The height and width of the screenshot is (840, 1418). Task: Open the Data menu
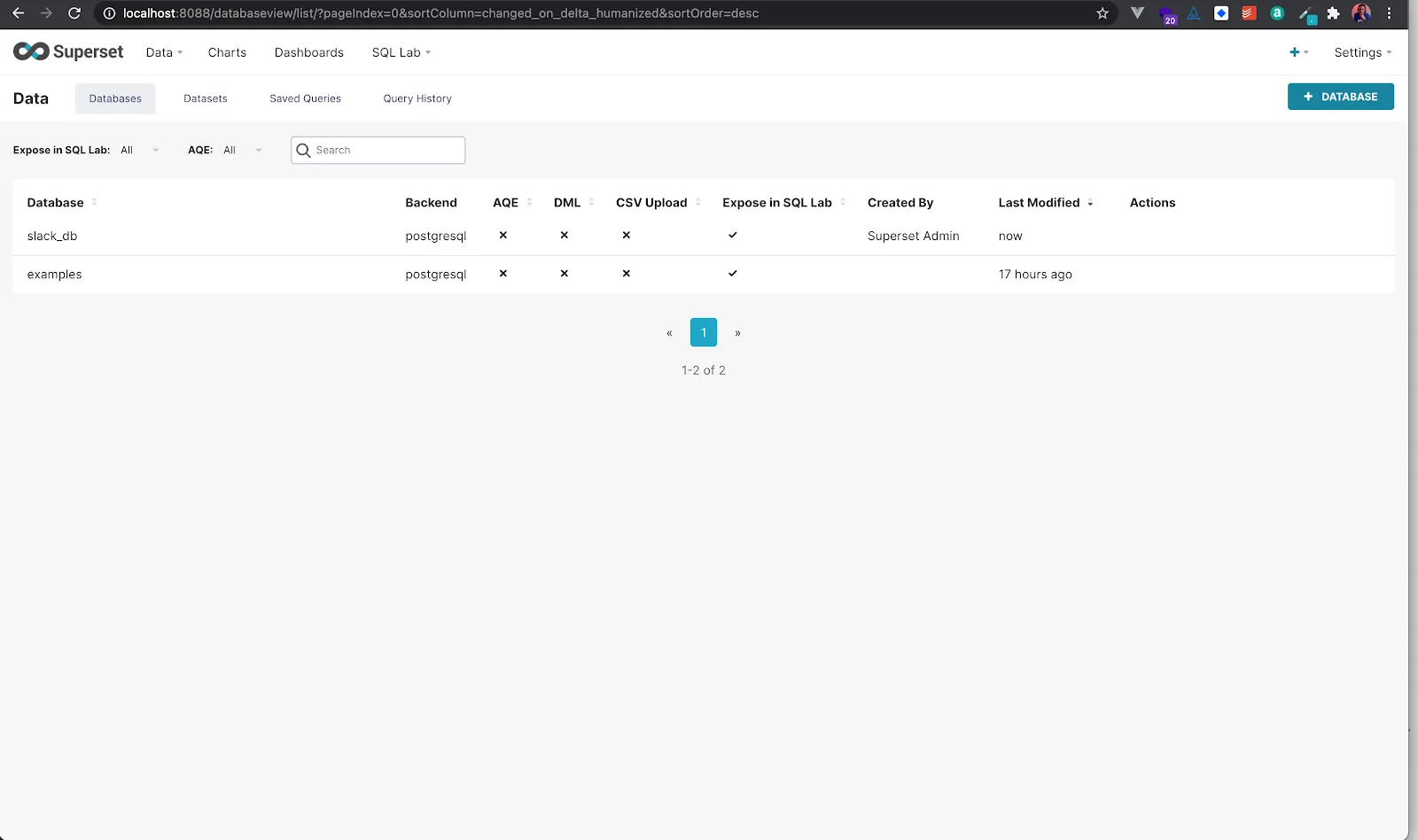164,52
